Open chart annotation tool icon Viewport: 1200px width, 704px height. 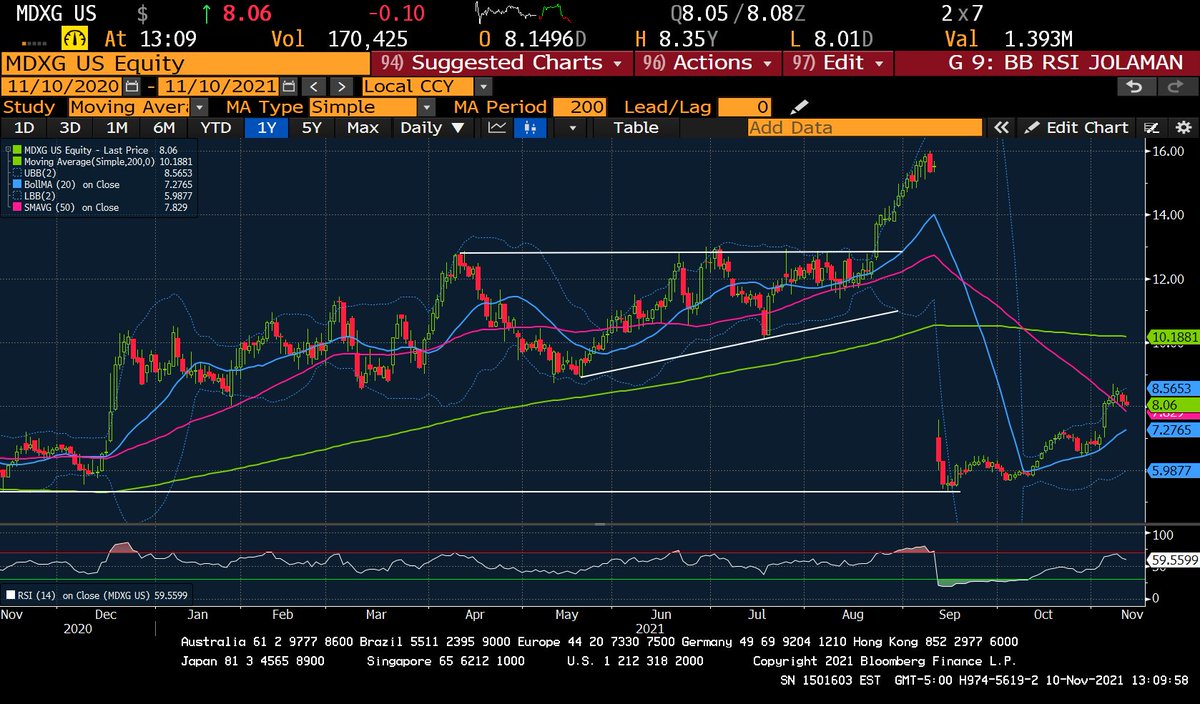(x=1152, y=127)
